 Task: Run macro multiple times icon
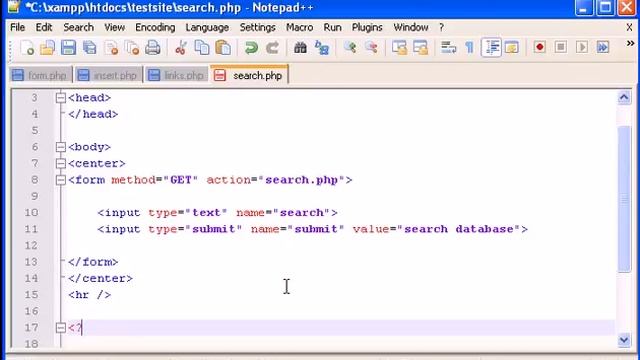(x=603, y=47)
